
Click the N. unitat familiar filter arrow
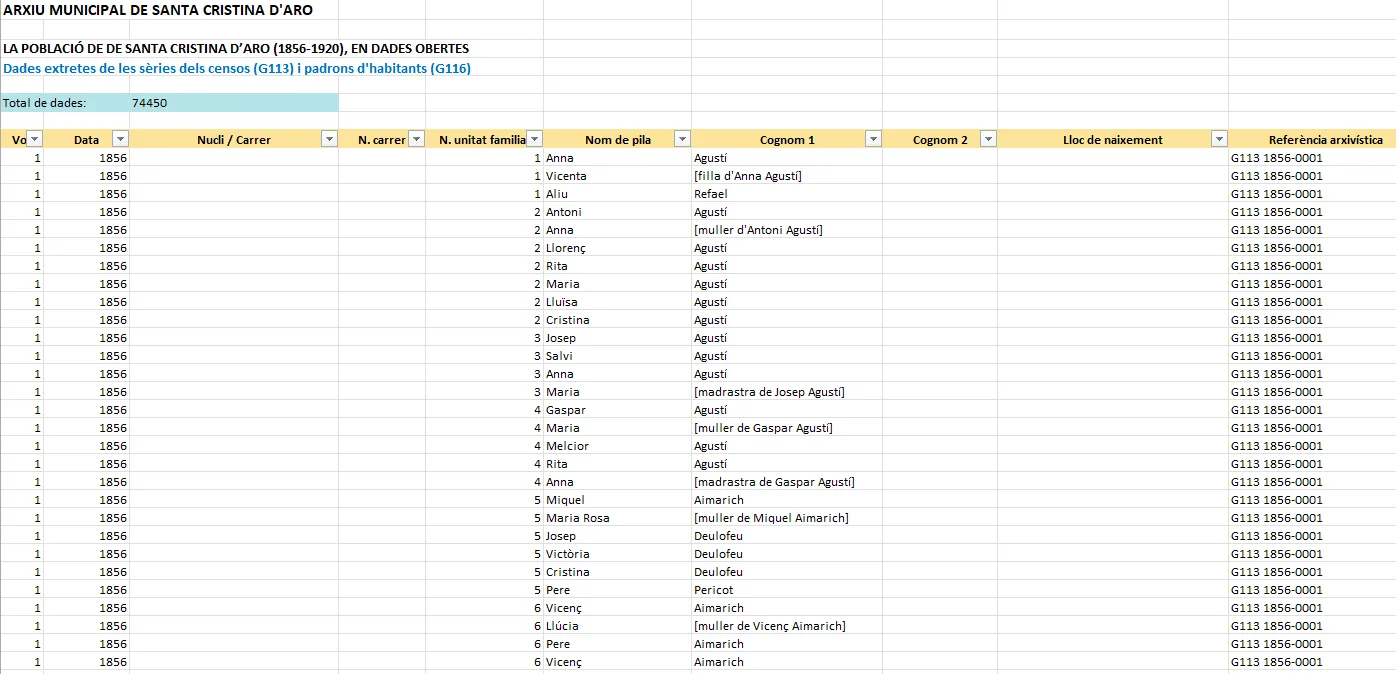point(535,140)
